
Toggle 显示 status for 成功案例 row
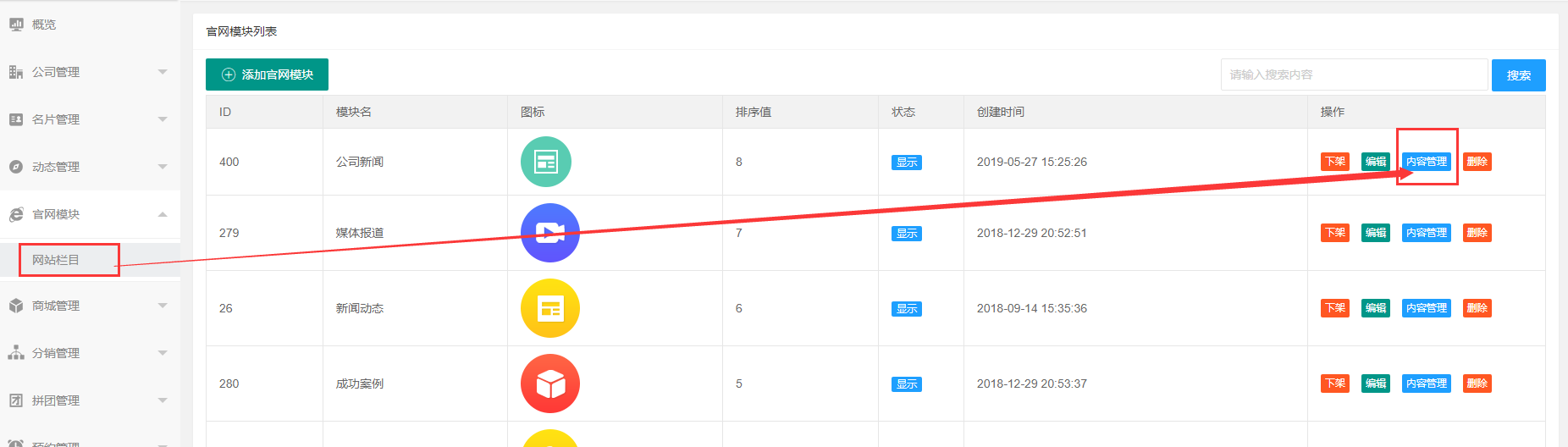click(x=906, y=384)
